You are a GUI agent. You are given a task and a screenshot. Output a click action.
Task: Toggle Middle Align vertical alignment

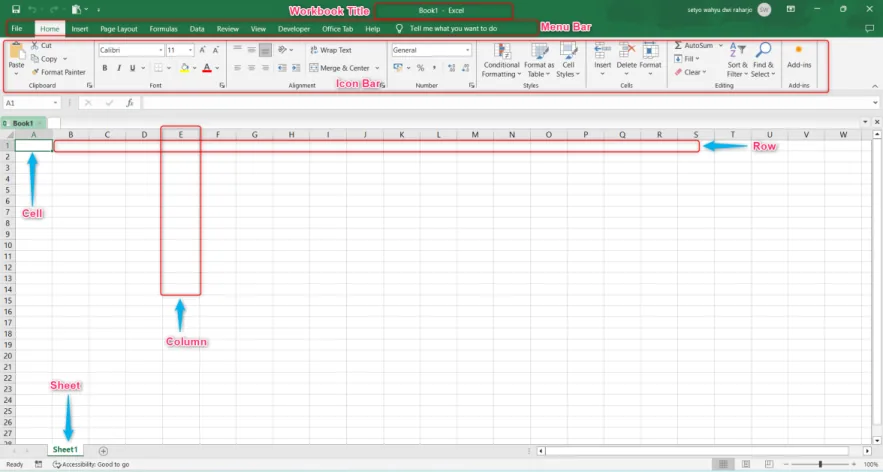251,50
